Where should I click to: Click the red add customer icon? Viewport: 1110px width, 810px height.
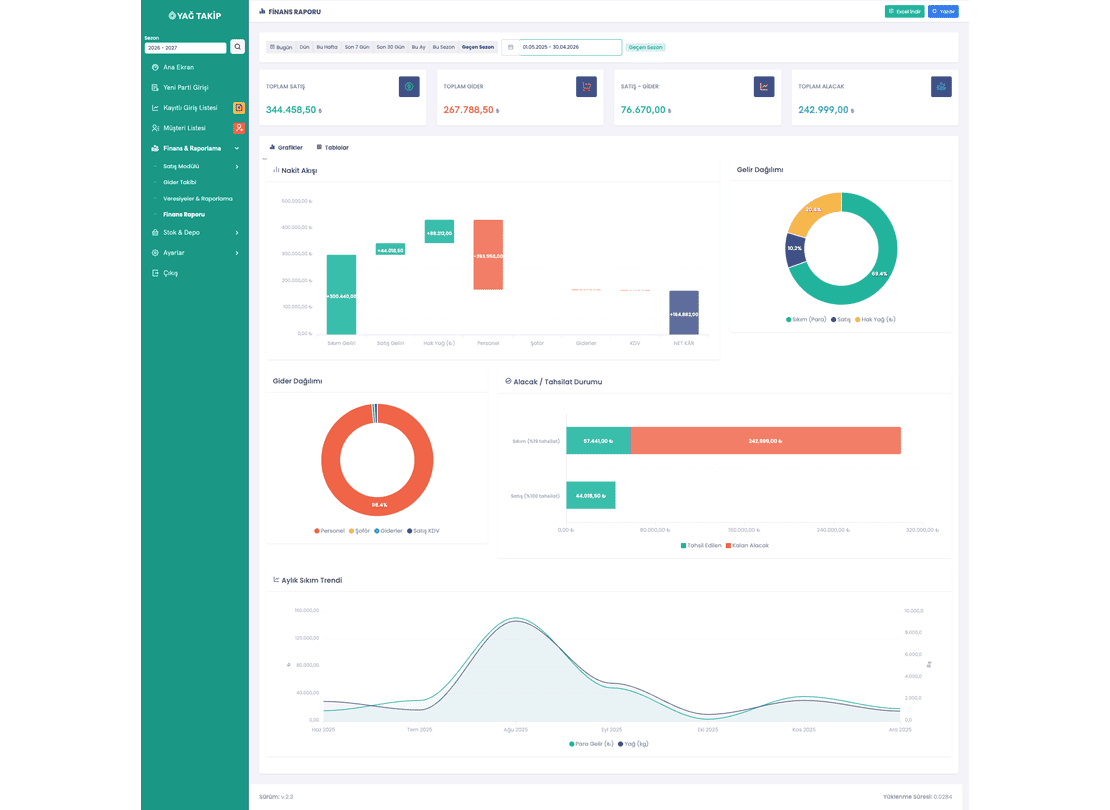(x=239, y=128)
